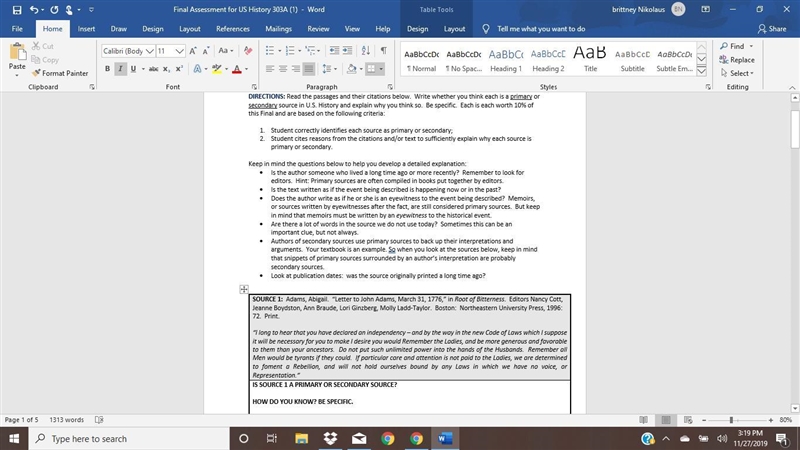Center align the paragraph
This screenshot has width=800, height=450.
point(283,68)
